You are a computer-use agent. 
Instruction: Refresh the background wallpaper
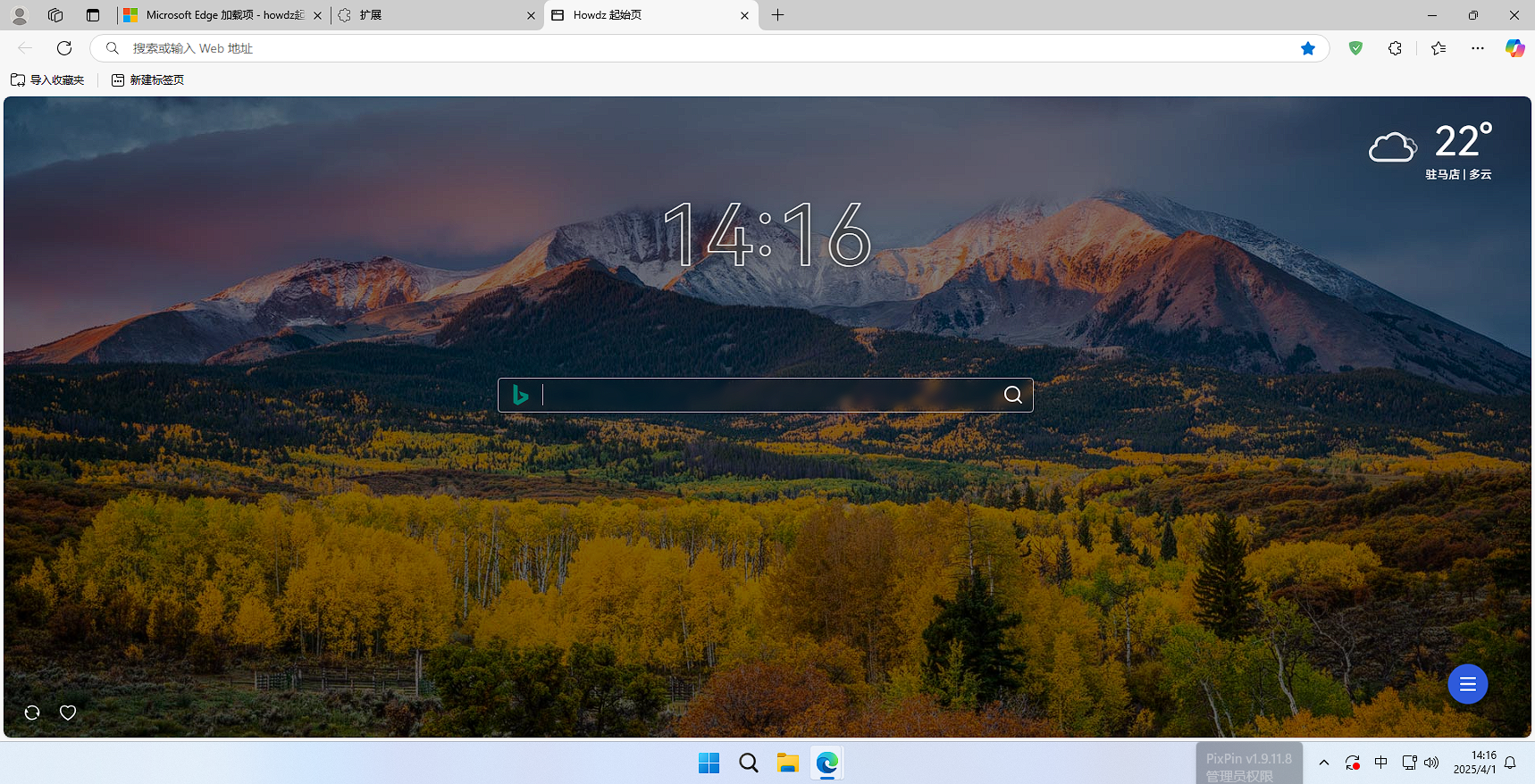click(32, 713)
